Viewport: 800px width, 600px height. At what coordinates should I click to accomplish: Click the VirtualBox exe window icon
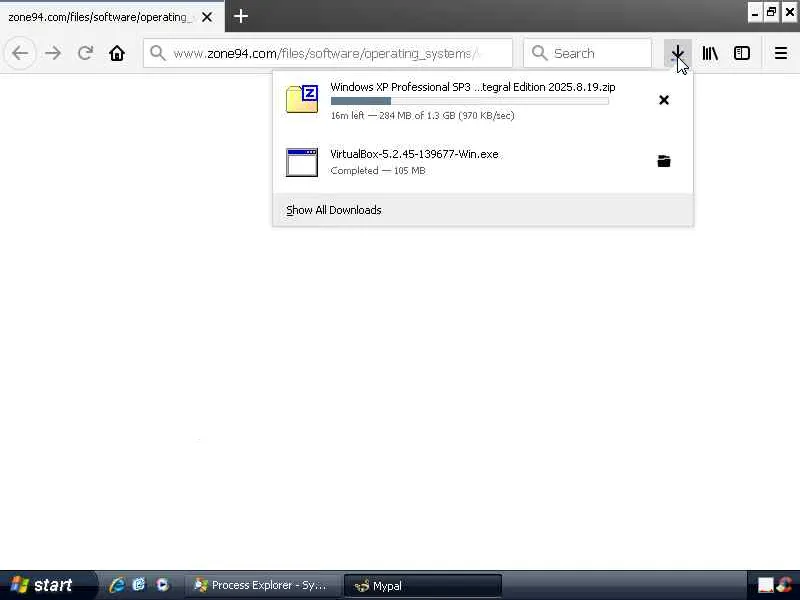[x=302, y=162]
